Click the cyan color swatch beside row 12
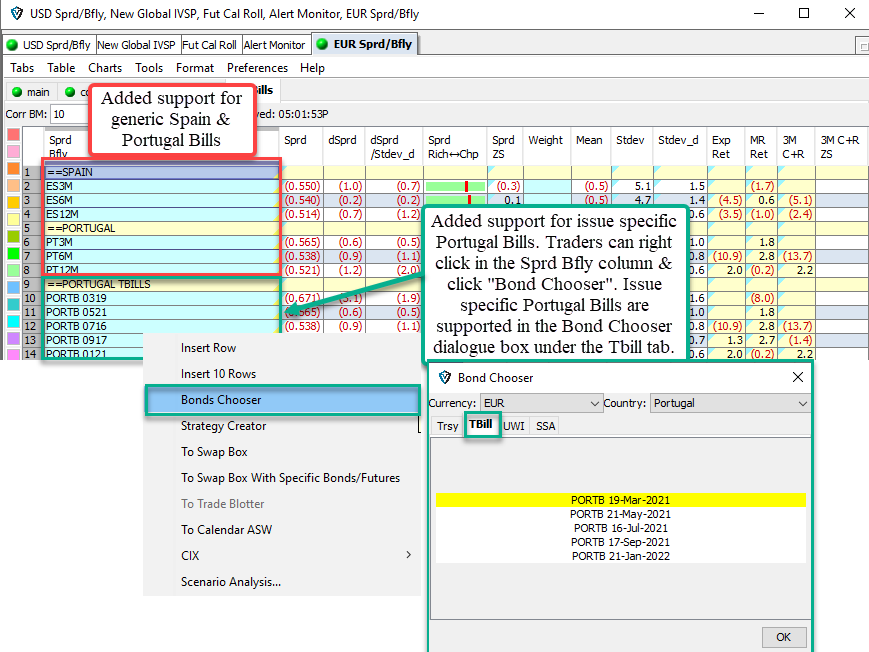Viewport: 869px width, 652px height. click(13, 322)
